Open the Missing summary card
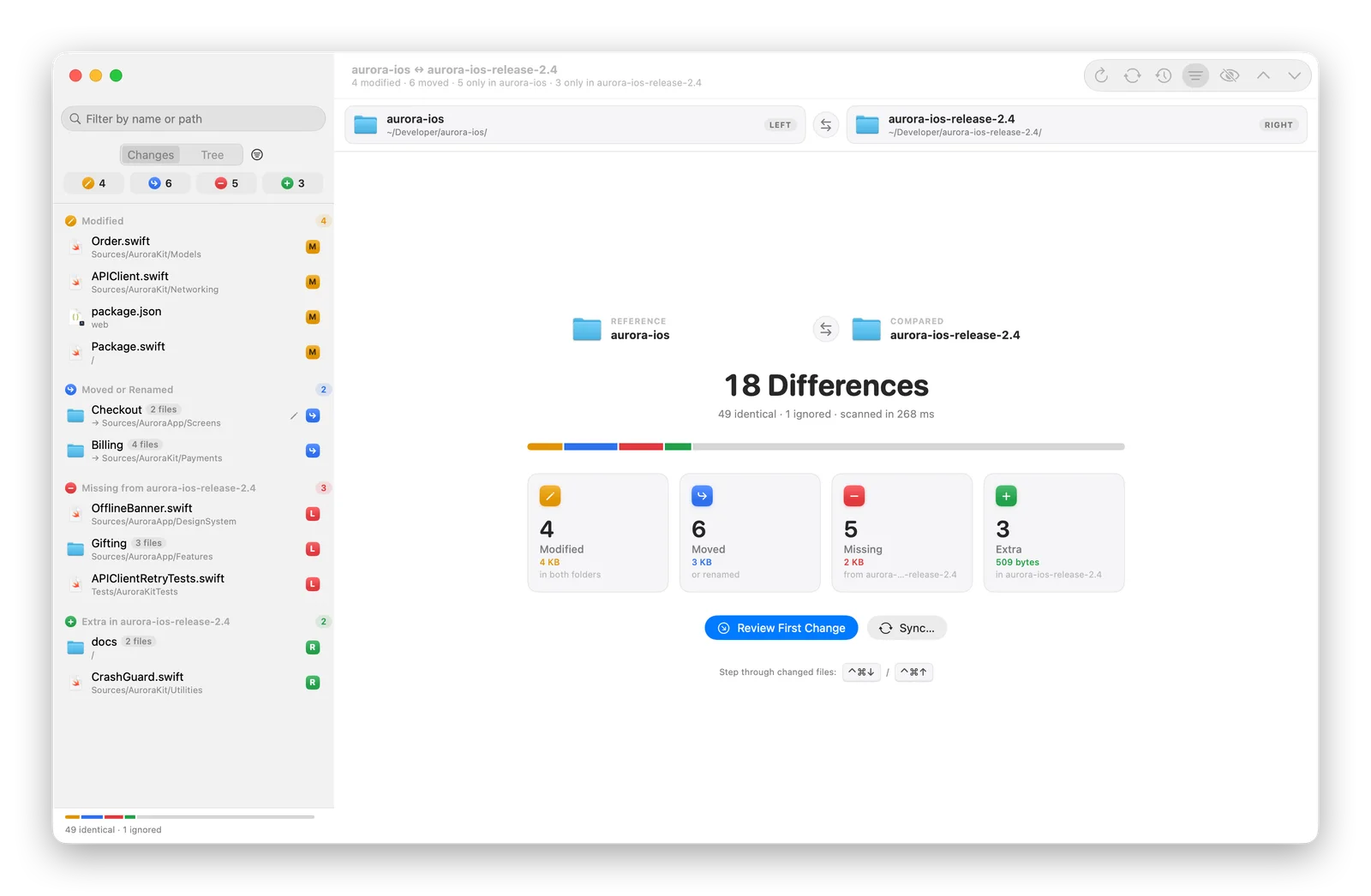The width and height of the screenshot is (1371, 896). click(902, 533)
